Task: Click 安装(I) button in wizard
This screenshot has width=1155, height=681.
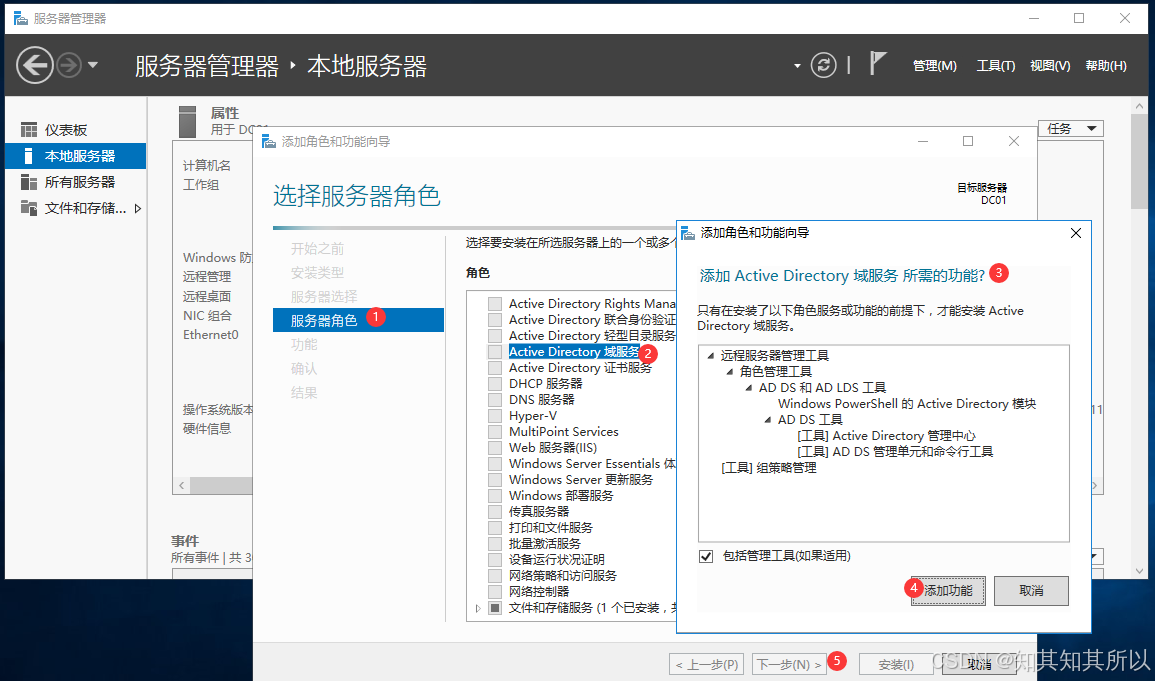Action: (896, 665)
